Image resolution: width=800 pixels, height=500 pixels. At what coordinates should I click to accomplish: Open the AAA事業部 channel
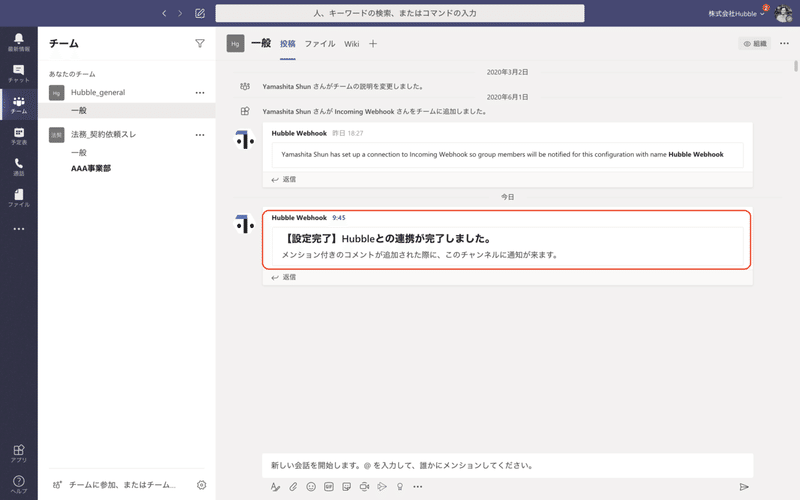click(91, 168)
